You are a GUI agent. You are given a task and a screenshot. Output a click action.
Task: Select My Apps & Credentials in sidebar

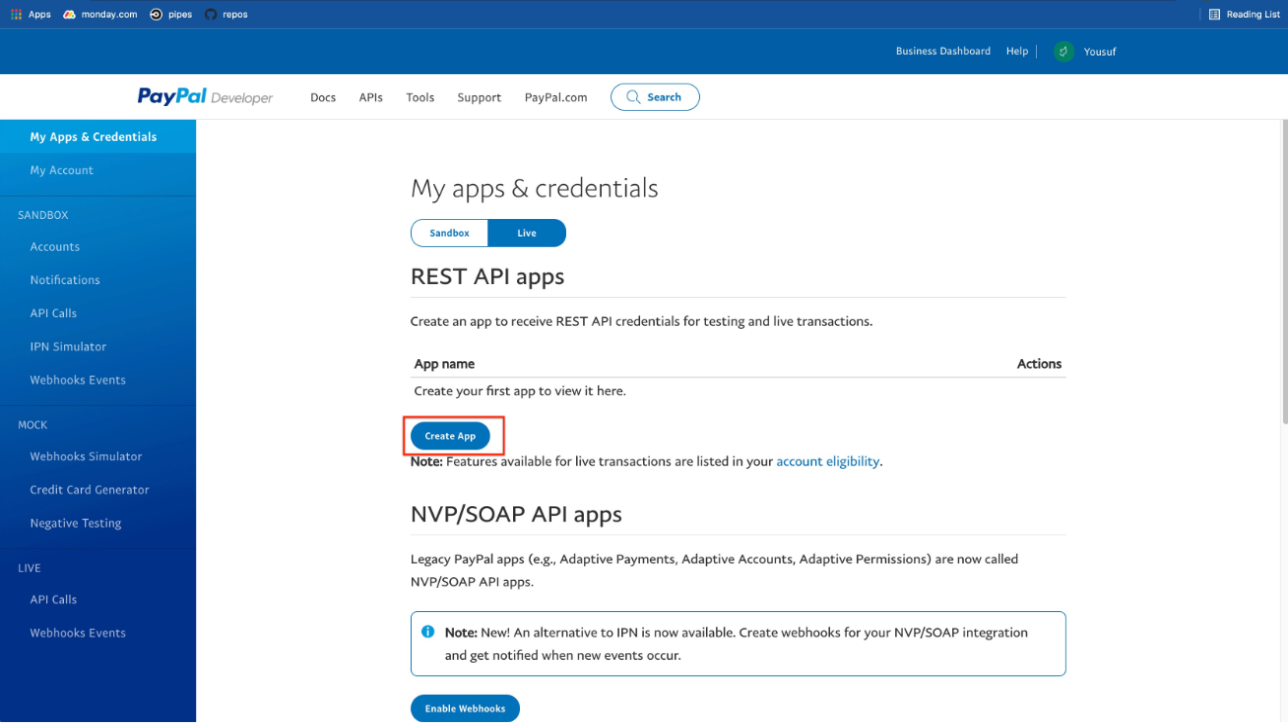[x=98, y=137]
